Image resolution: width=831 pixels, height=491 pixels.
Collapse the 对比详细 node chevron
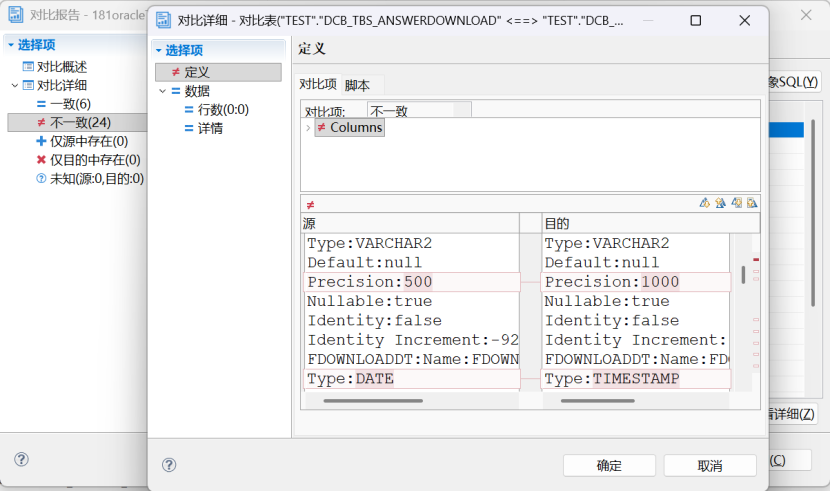click(x=15, y=85)
